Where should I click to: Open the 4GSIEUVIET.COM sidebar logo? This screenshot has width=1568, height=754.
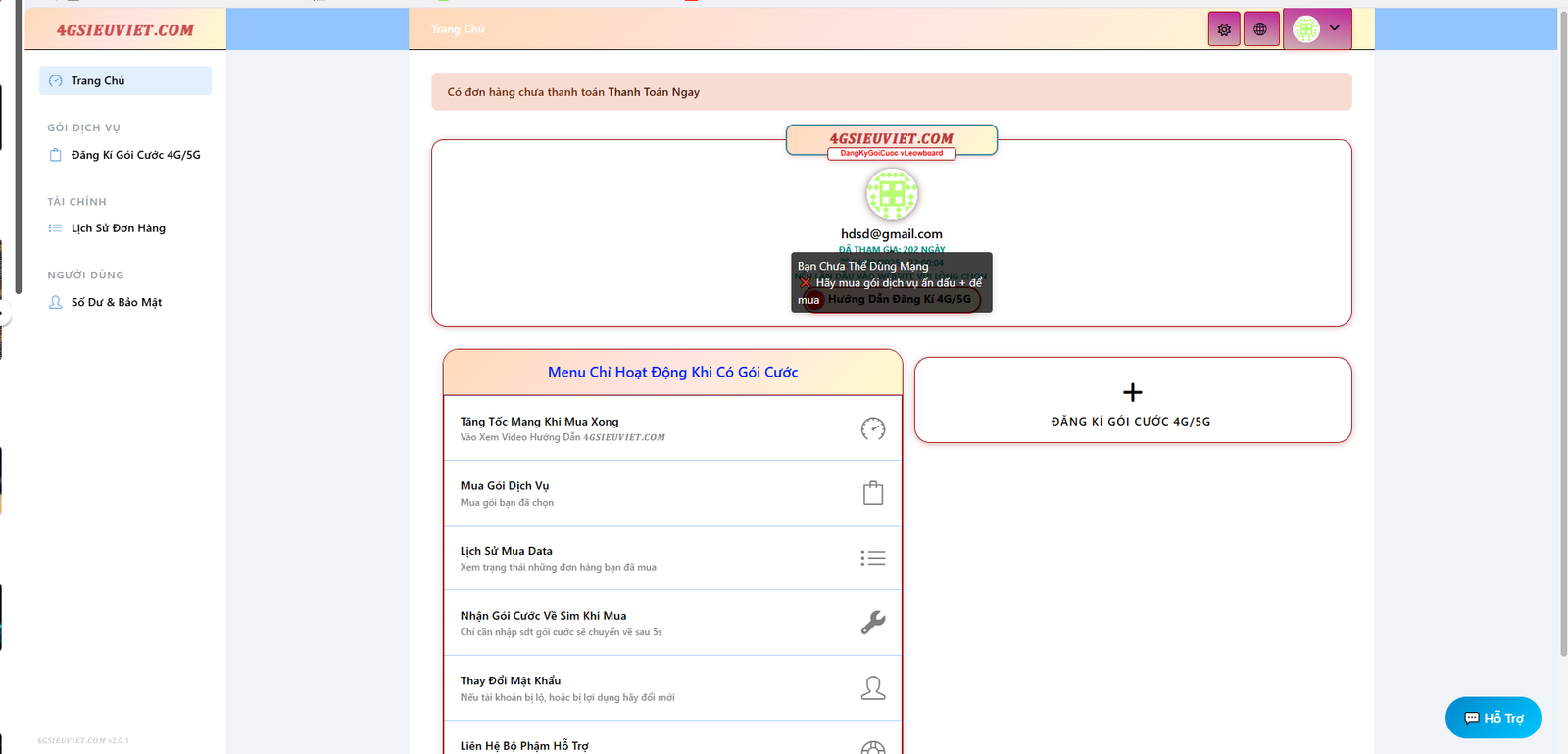pyautogui.click(x=125, y=30)
